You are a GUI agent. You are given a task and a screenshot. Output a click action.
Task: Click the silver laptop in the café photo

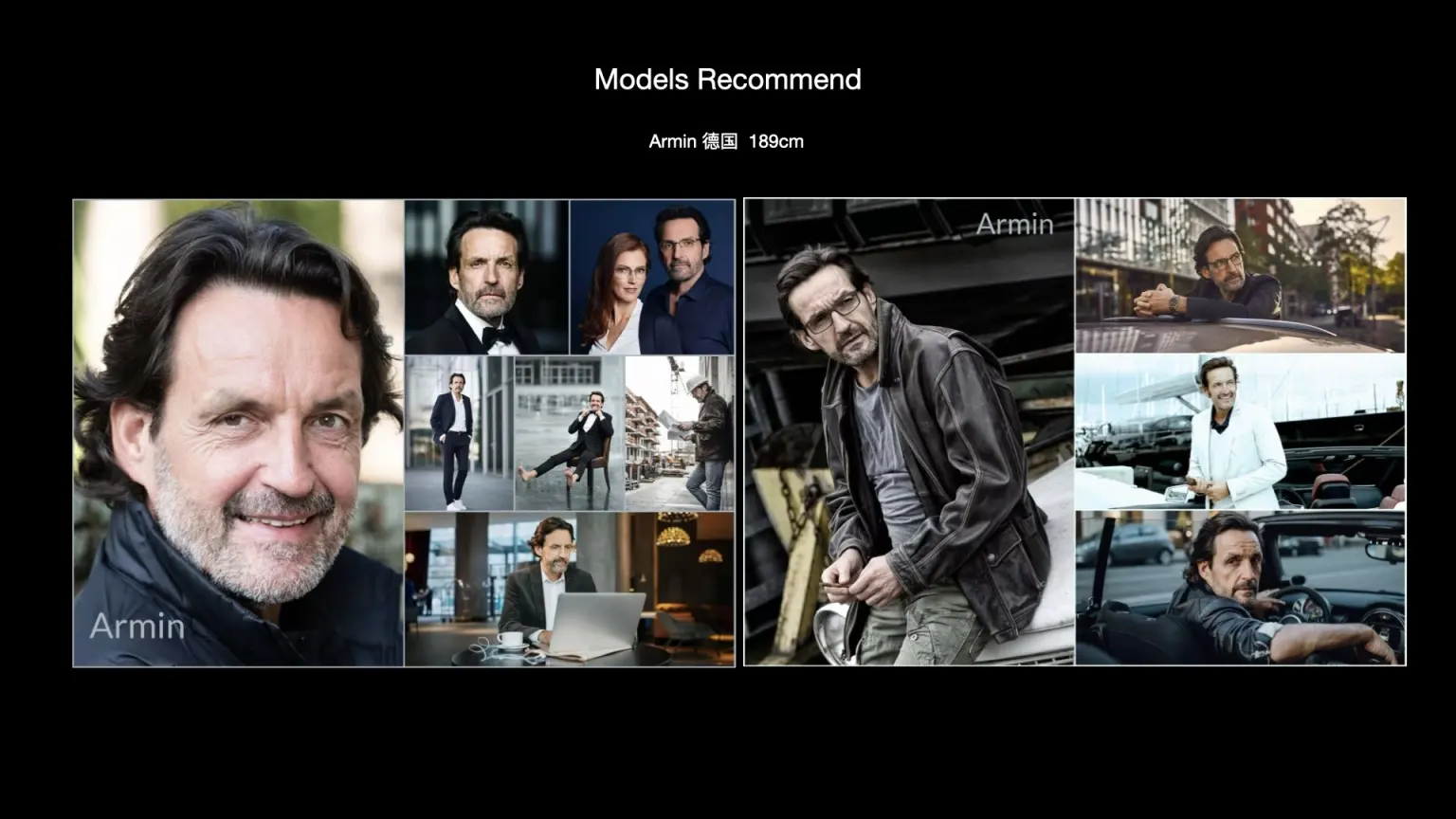click(597, 623)
